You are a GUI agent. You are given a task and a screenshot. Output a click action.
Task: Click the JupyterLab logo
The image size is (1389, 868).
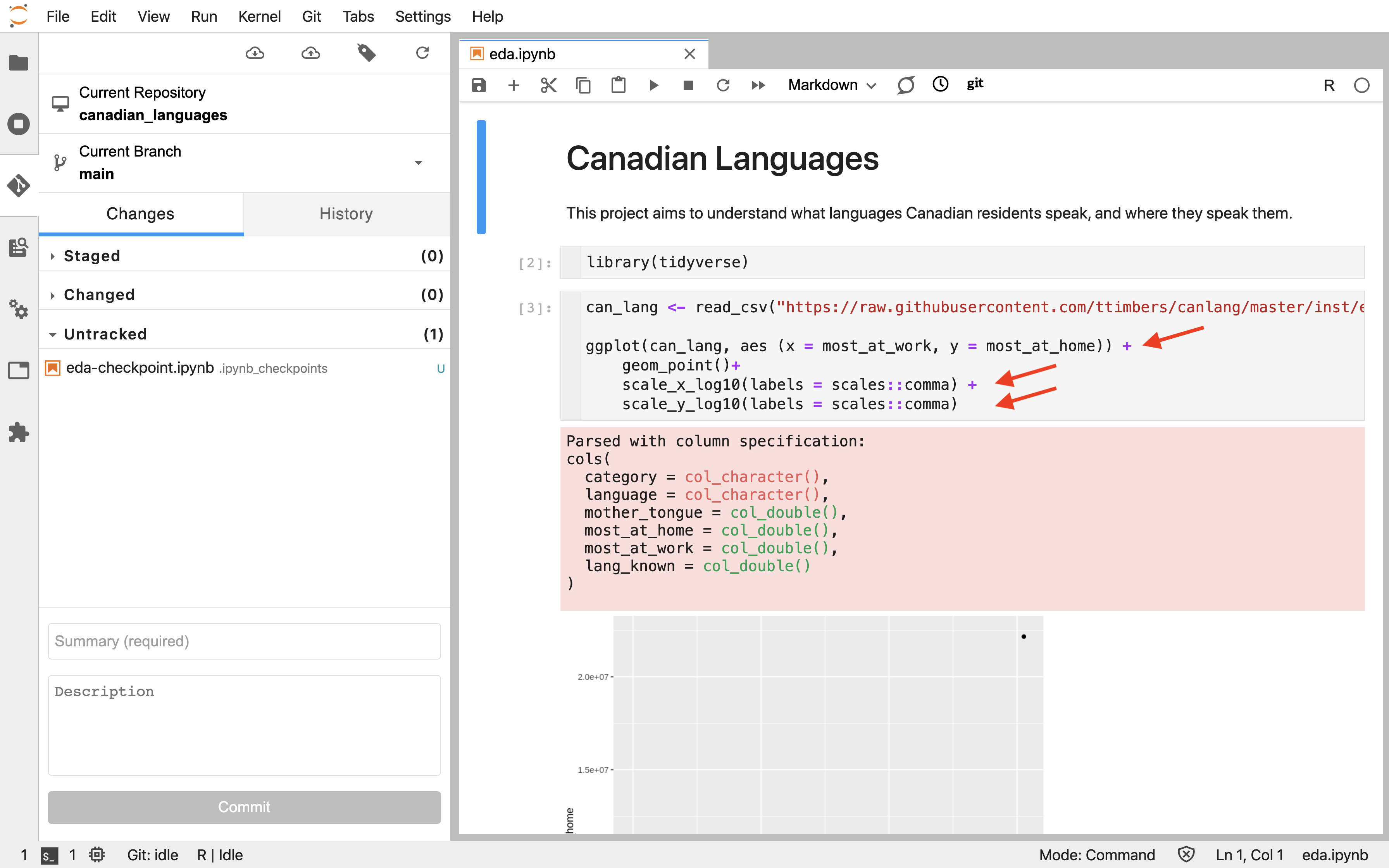(18, 15)
